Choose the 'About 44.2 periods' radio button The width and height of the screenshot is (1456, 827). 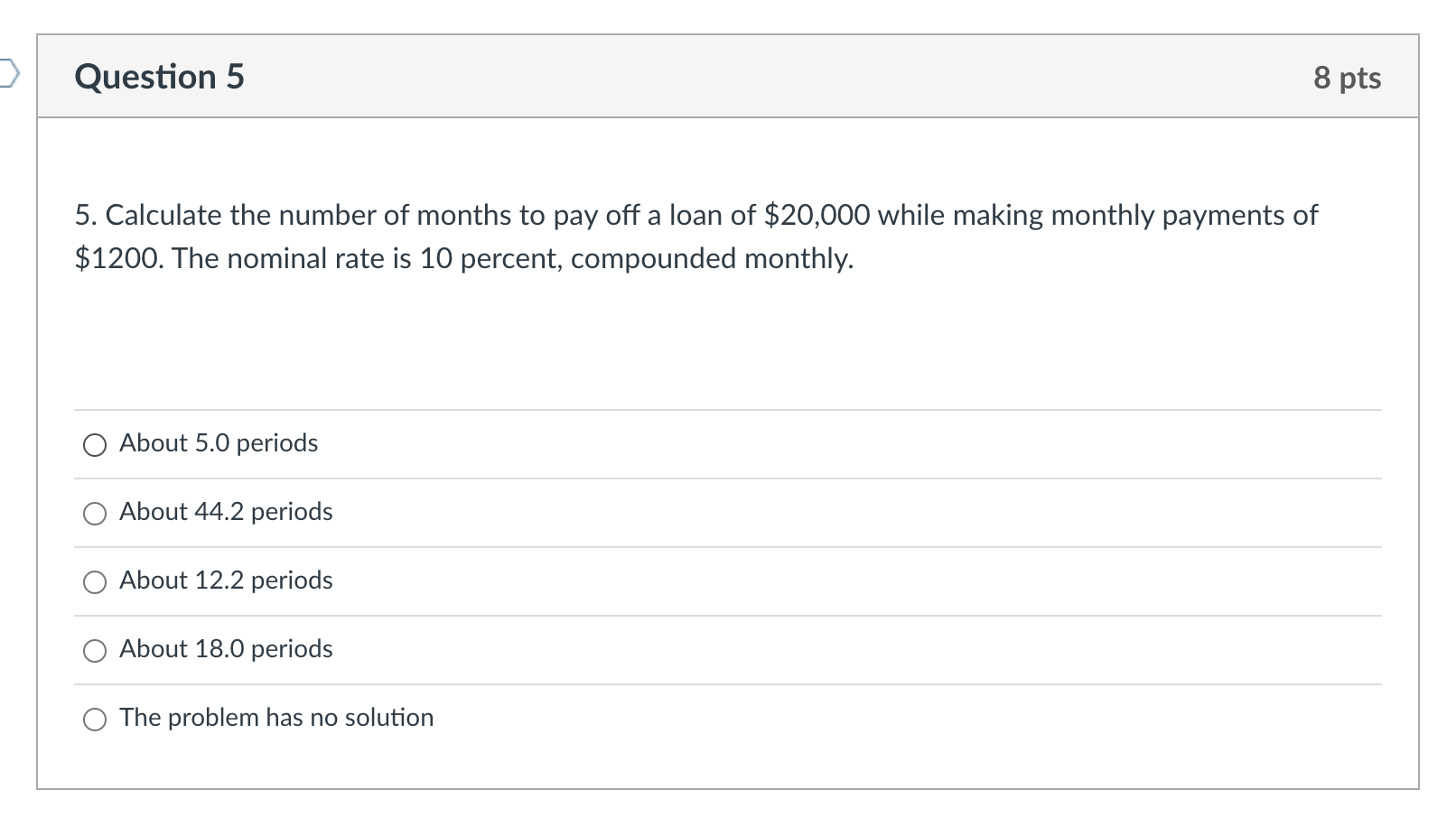pos(95,514)
